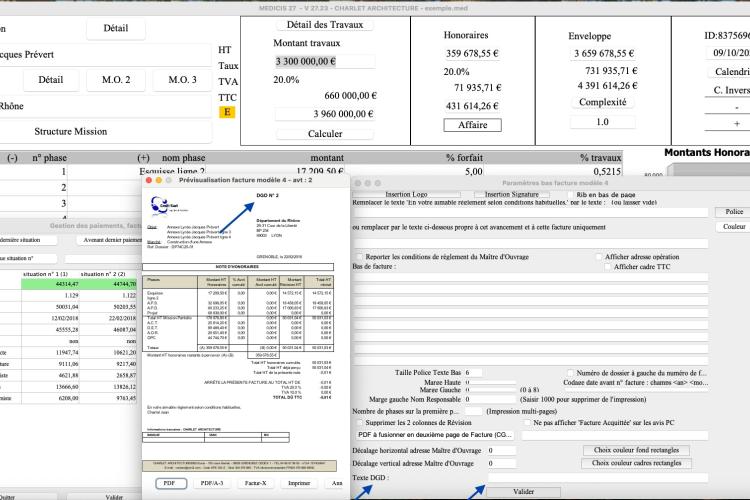
Task: Click the M.O. 2 button
Action: click(116, 80)
